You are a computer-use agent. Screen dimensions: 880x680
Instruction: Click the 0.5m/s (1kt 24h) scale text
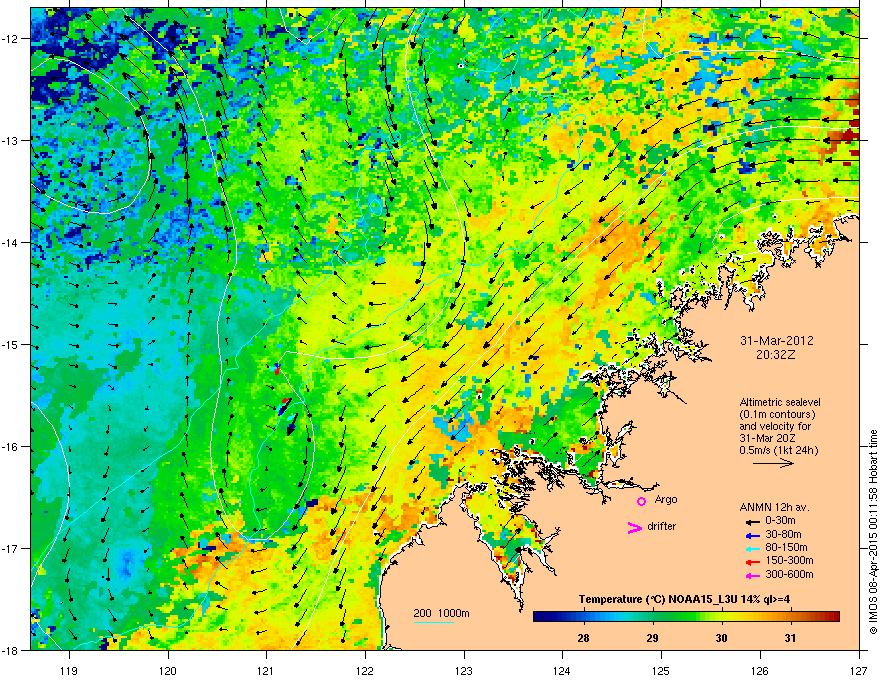pyautogui.click(x=778, y=450)
